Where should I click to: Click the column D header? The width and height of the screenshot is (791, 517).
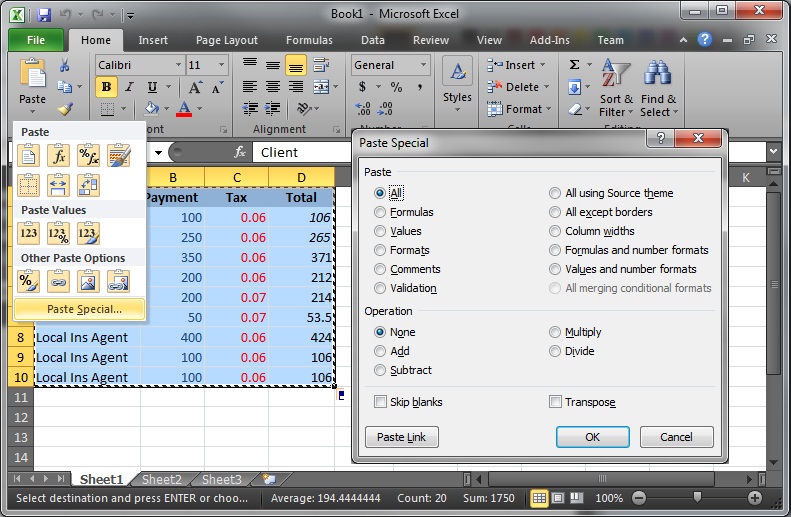click(x=301, y=178)
